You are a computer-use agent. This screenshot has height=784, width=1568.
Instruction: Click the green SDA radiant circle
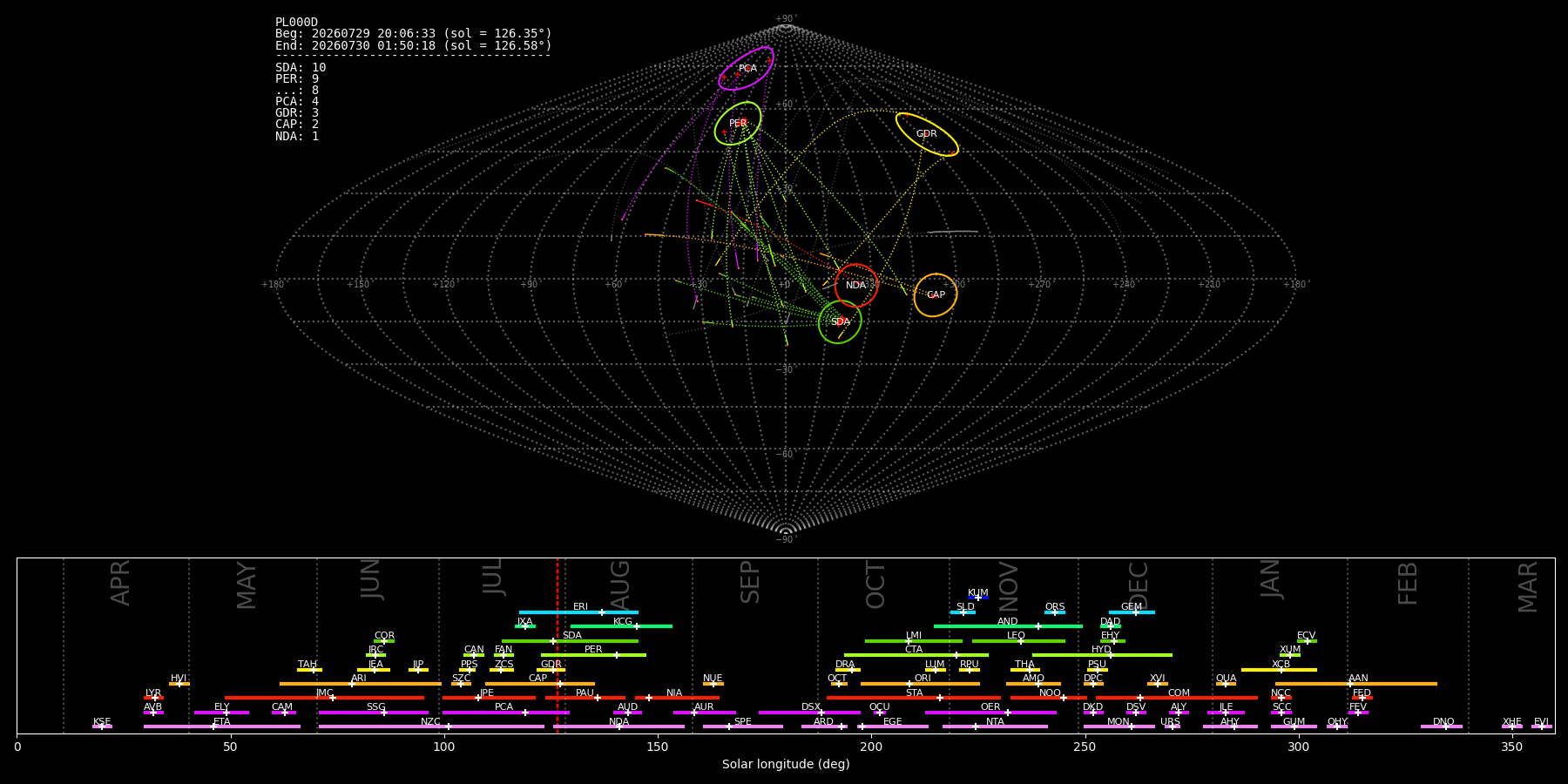(x=840, y=322)
